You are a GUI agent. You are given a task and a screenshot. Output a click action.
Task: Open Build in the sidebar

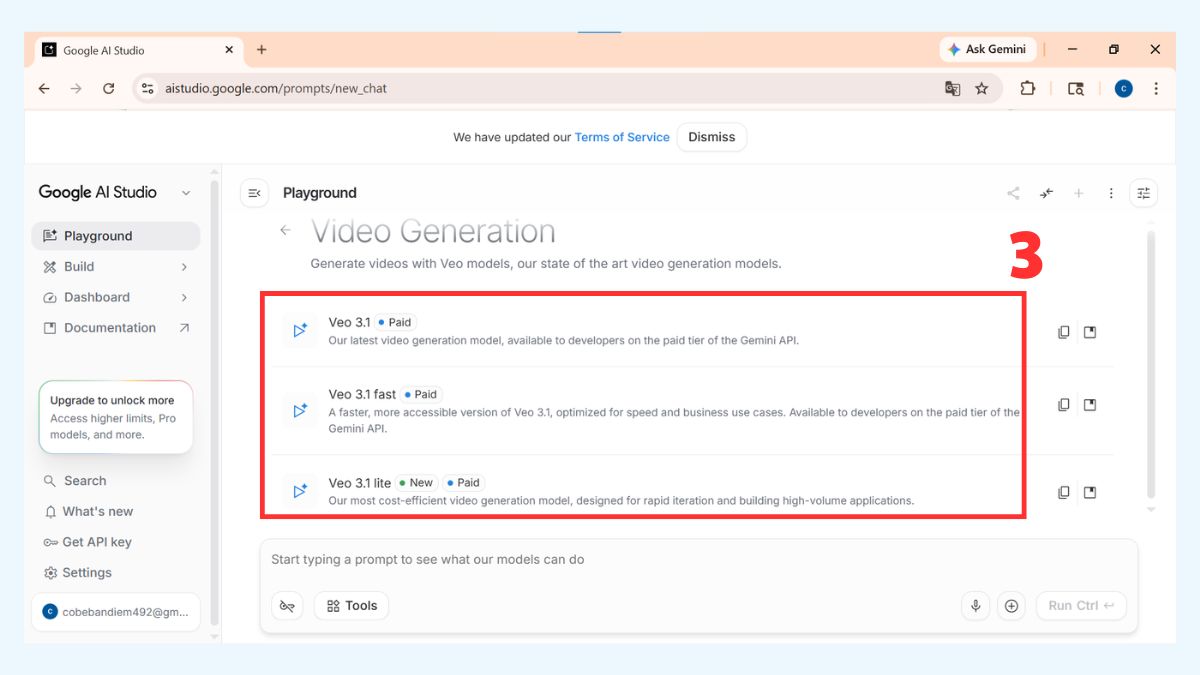click(116, 266)
